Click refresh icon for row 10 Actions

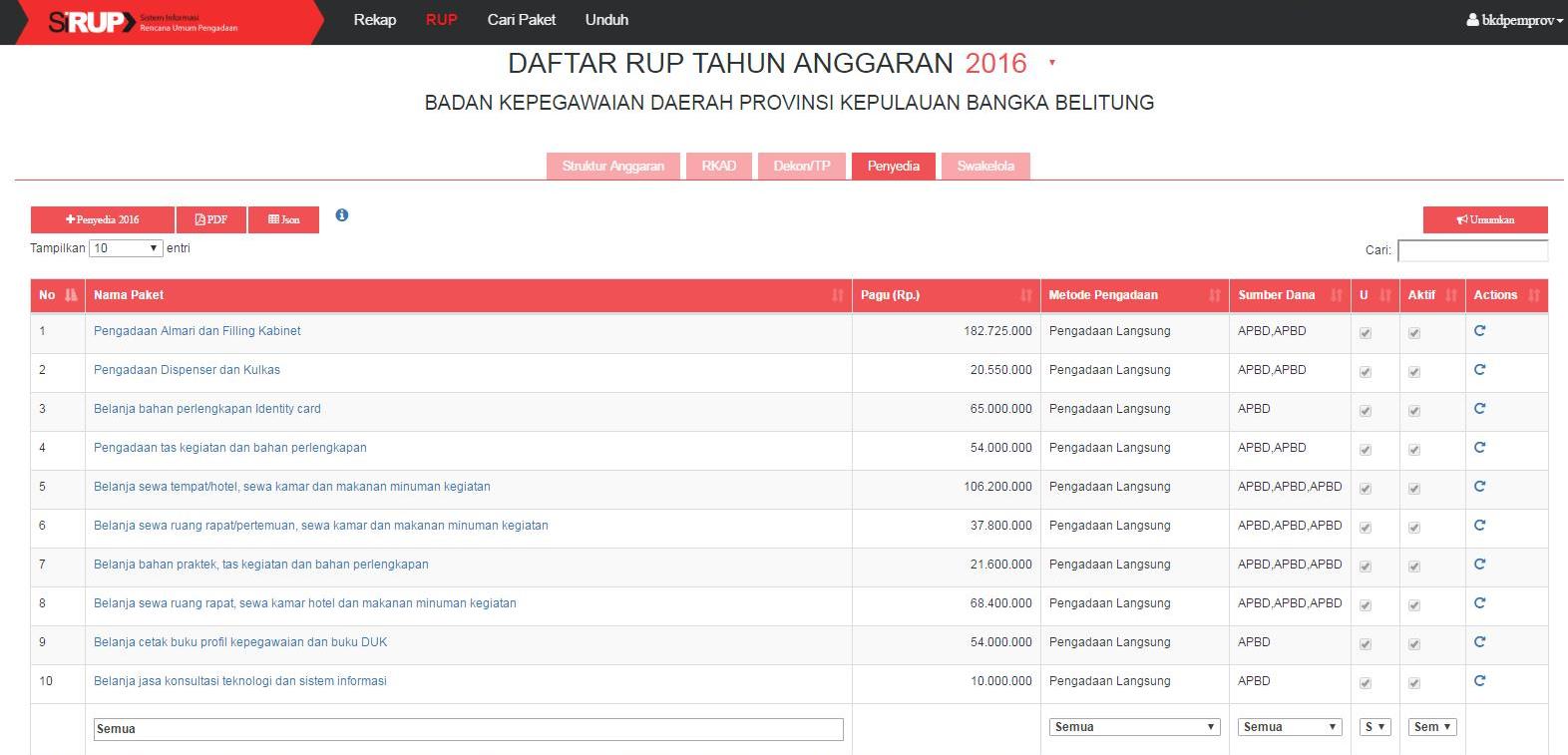tap(1479, 681)
